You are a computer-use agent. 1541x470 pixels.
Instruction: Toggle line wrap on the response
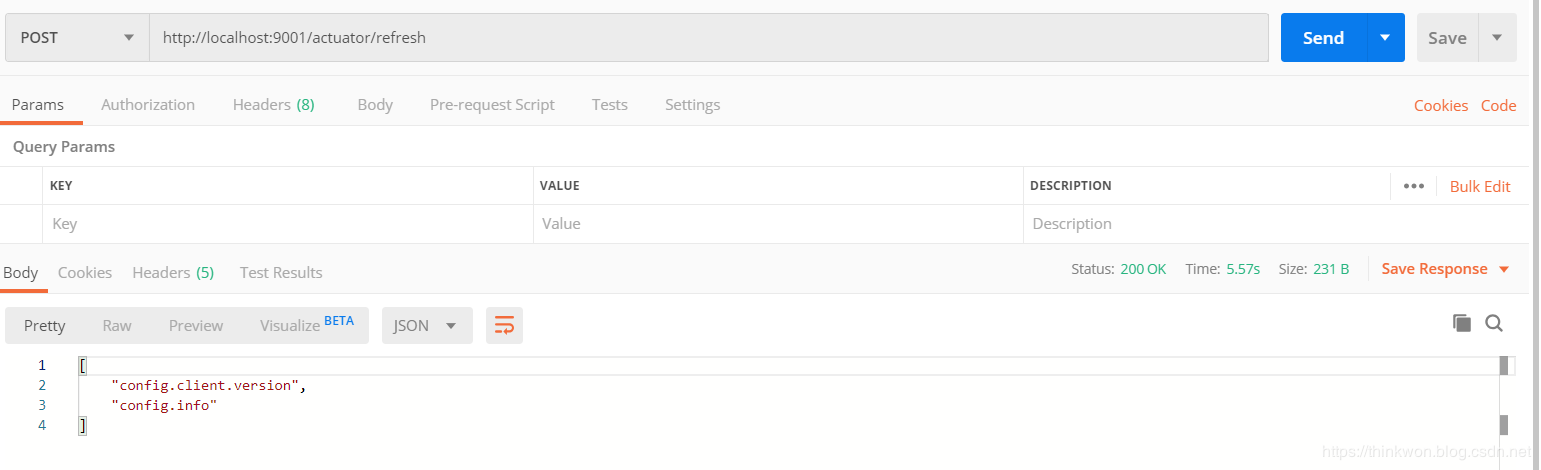504,326
